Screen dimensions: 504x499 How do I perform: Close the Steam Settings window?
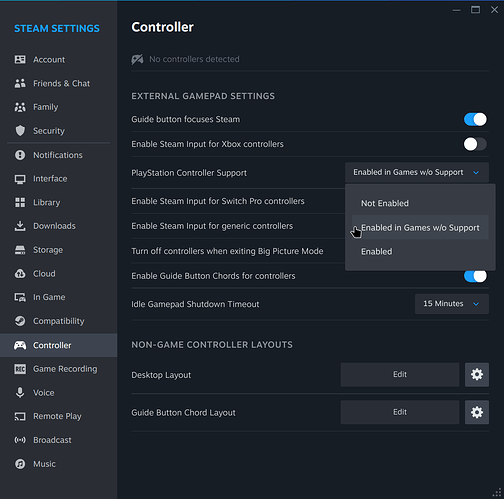[x=494, y=10]
